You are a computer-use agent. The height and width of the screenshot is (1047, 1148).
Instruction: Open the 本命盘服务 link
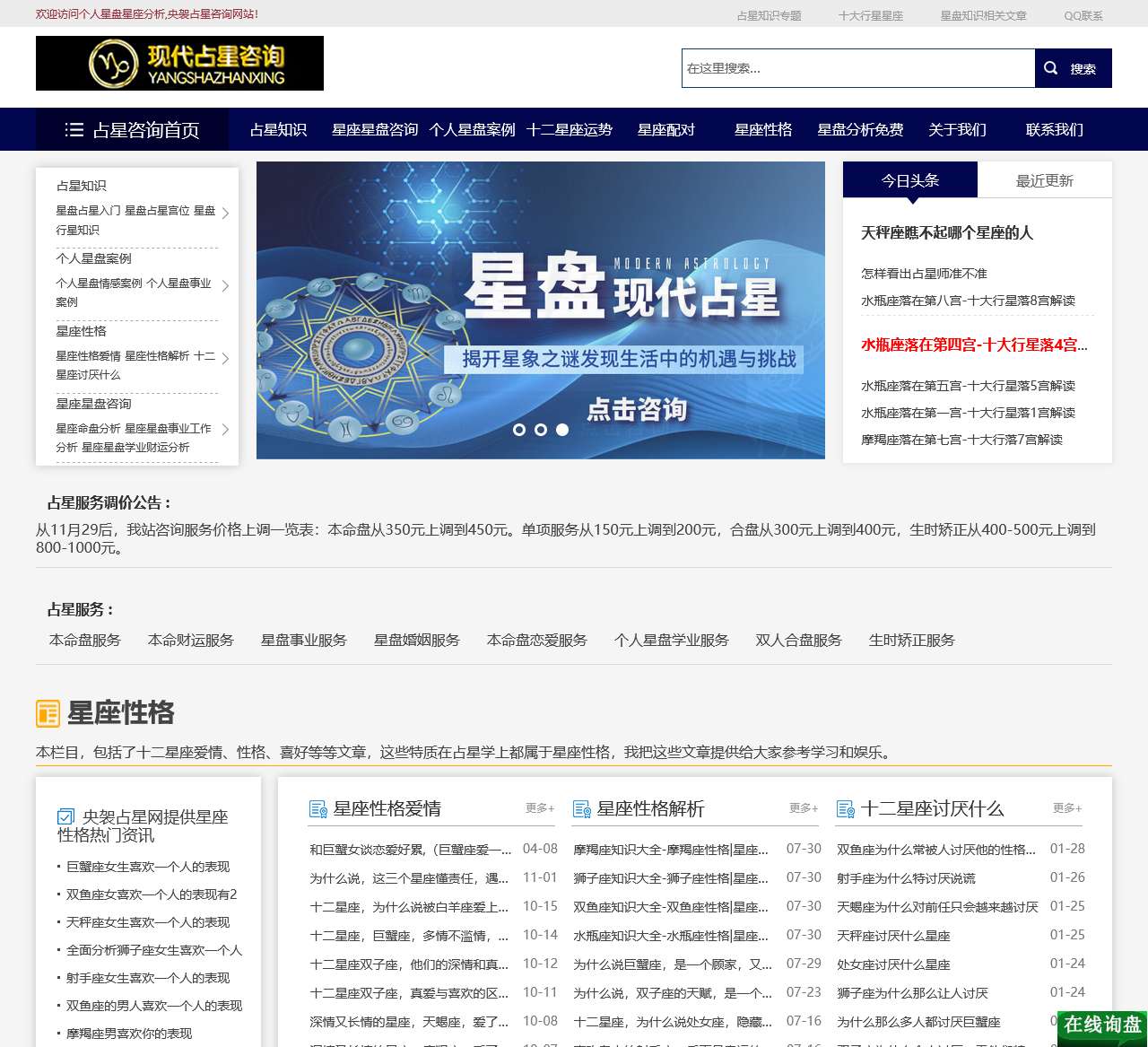click(85, 641)
